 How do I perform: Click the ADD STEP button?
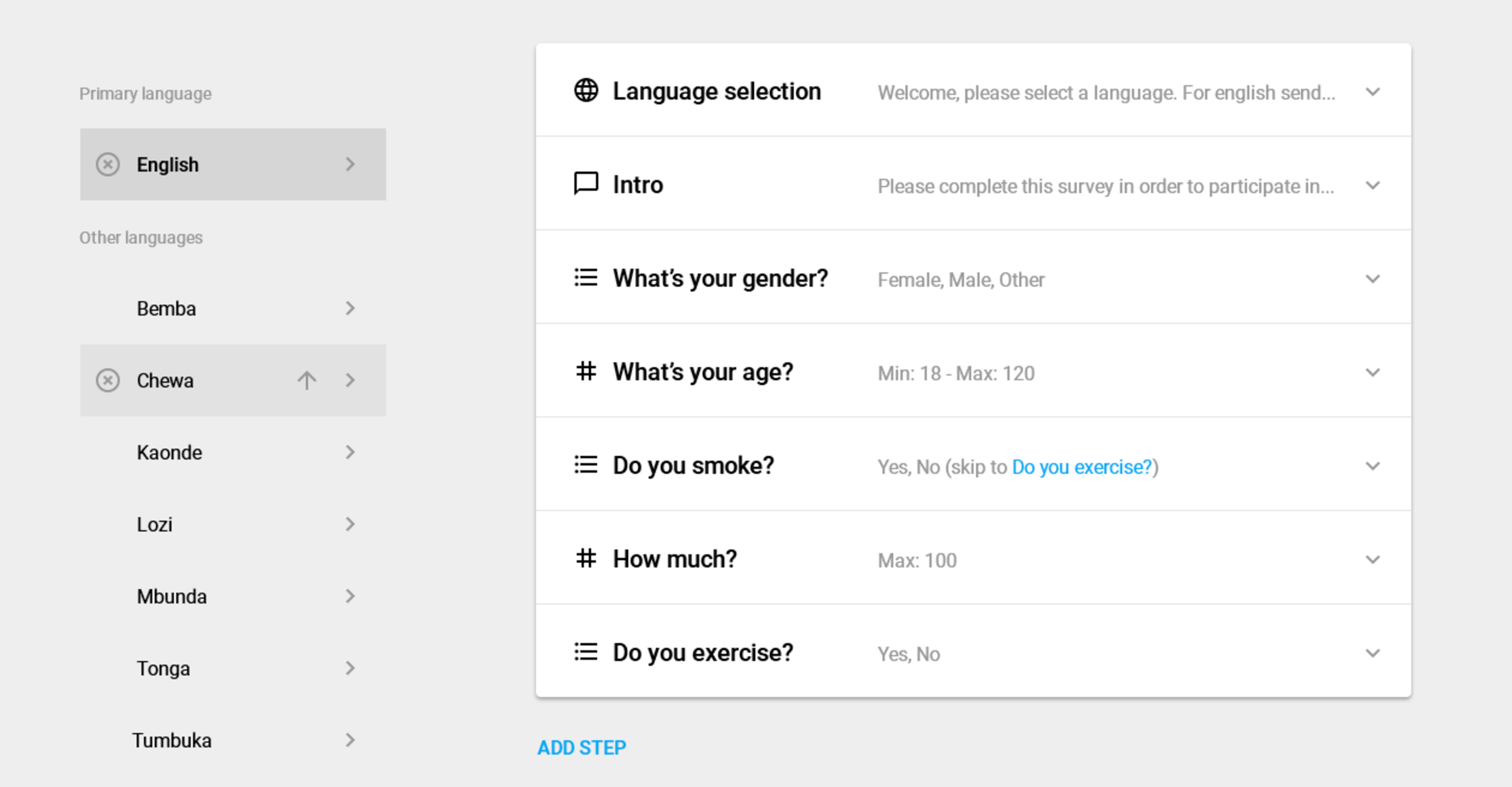581,747
